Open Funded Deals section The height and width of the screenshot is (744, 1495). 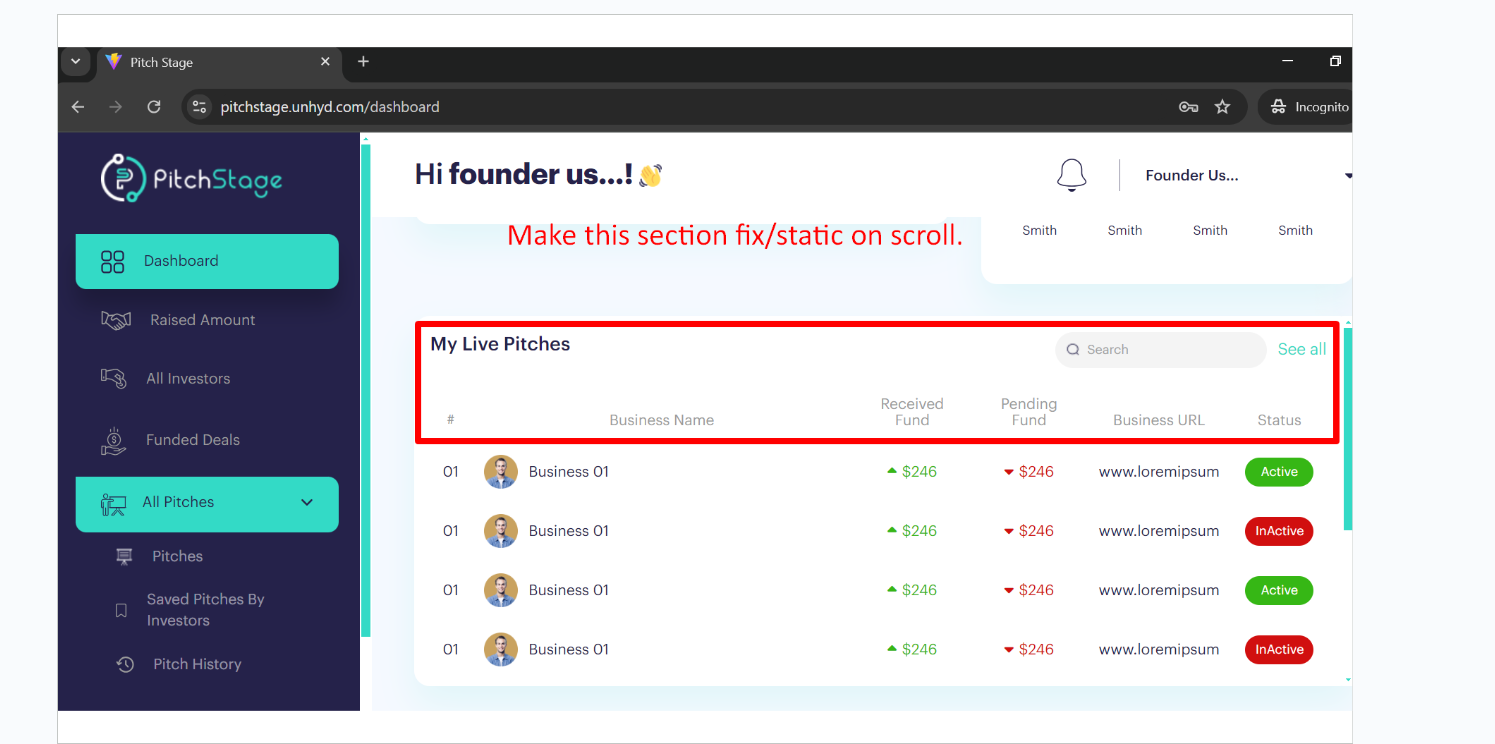pyautogui.click(x=193, y=440)
